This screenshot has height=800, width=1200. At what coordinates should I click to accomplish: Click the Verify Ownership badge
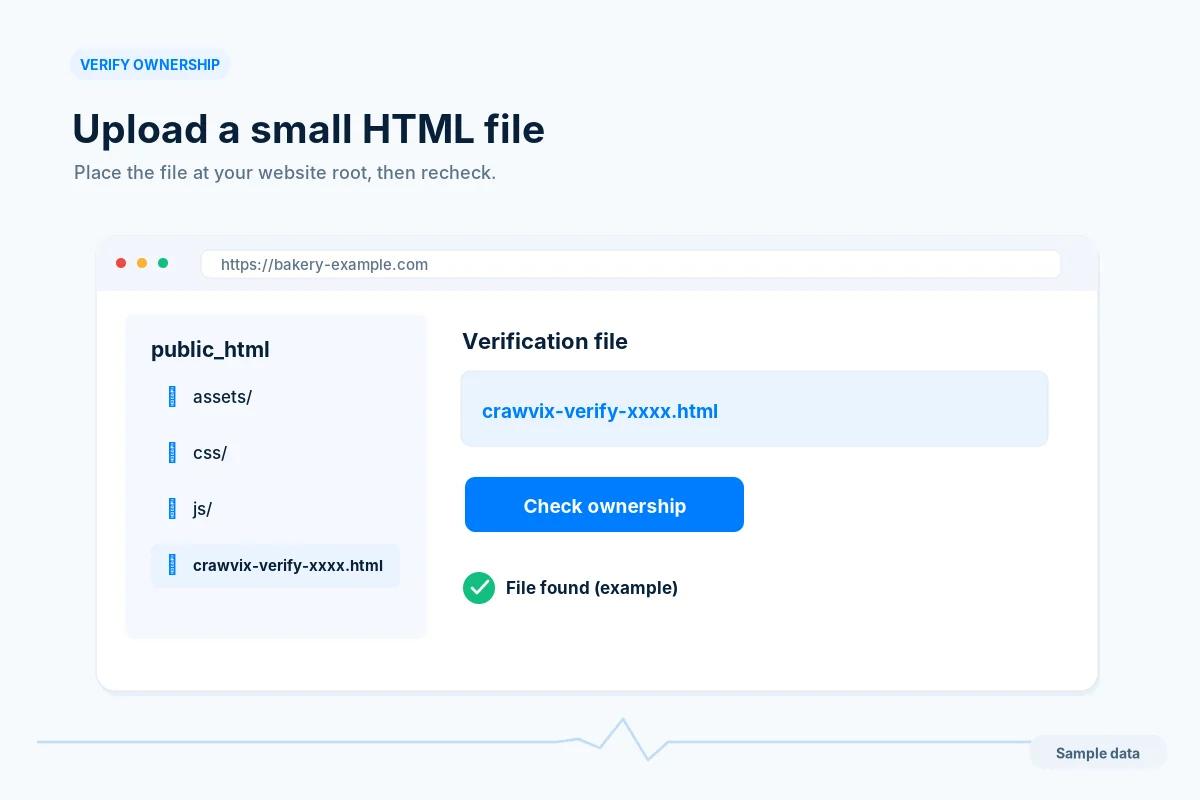[x=150, y=65]
